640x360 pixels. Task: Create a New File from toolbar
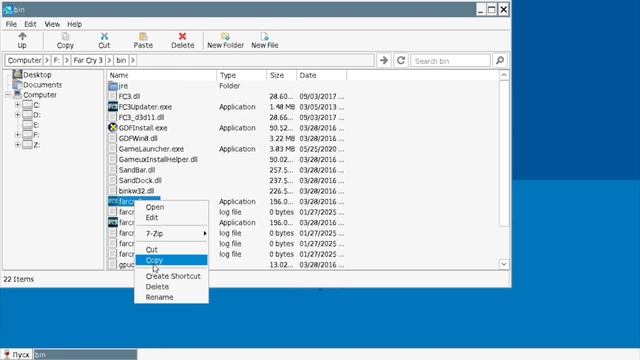264,40
